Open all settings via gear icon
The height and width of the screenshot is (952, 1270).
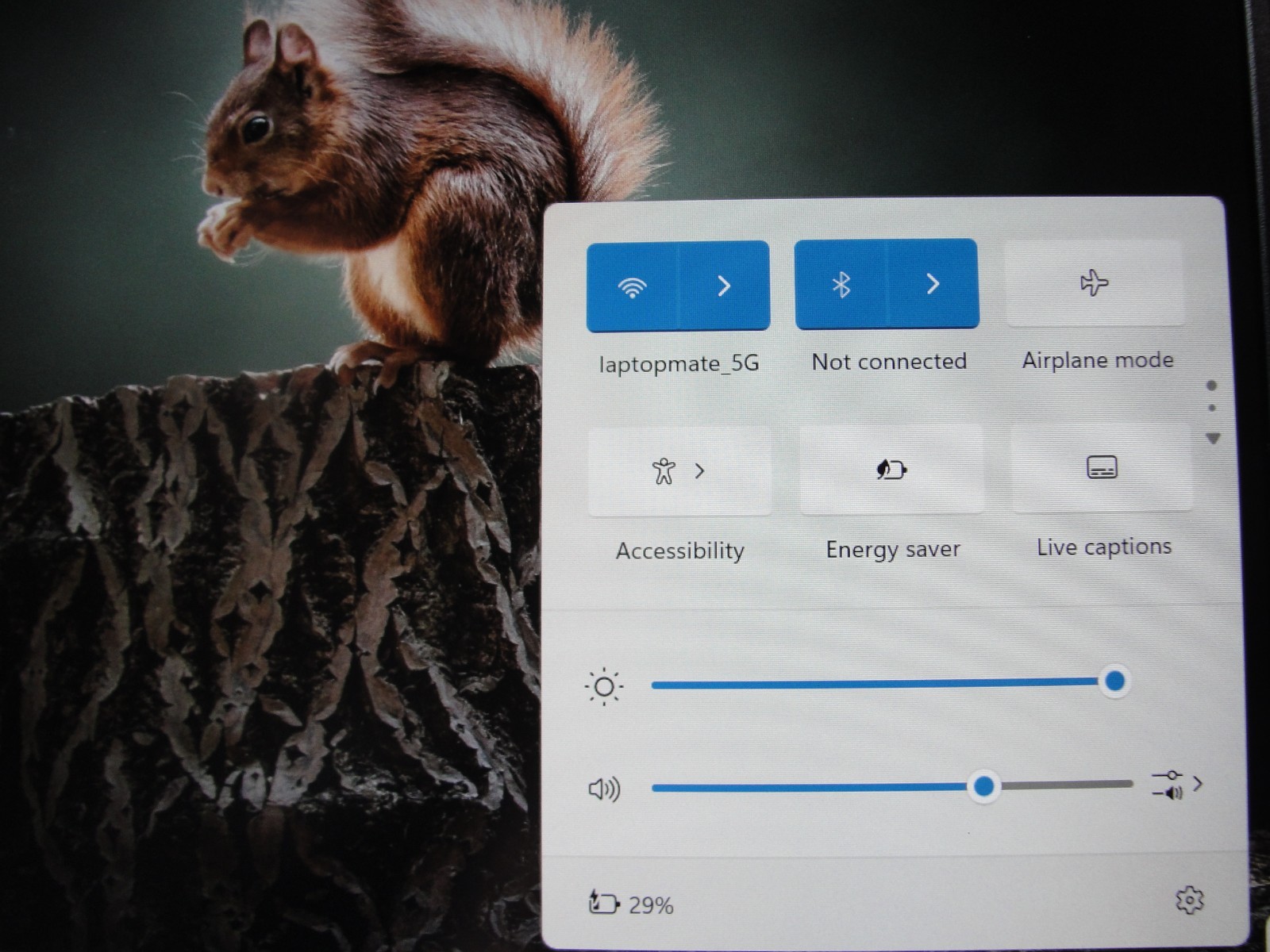click(x=1189, y=900)
